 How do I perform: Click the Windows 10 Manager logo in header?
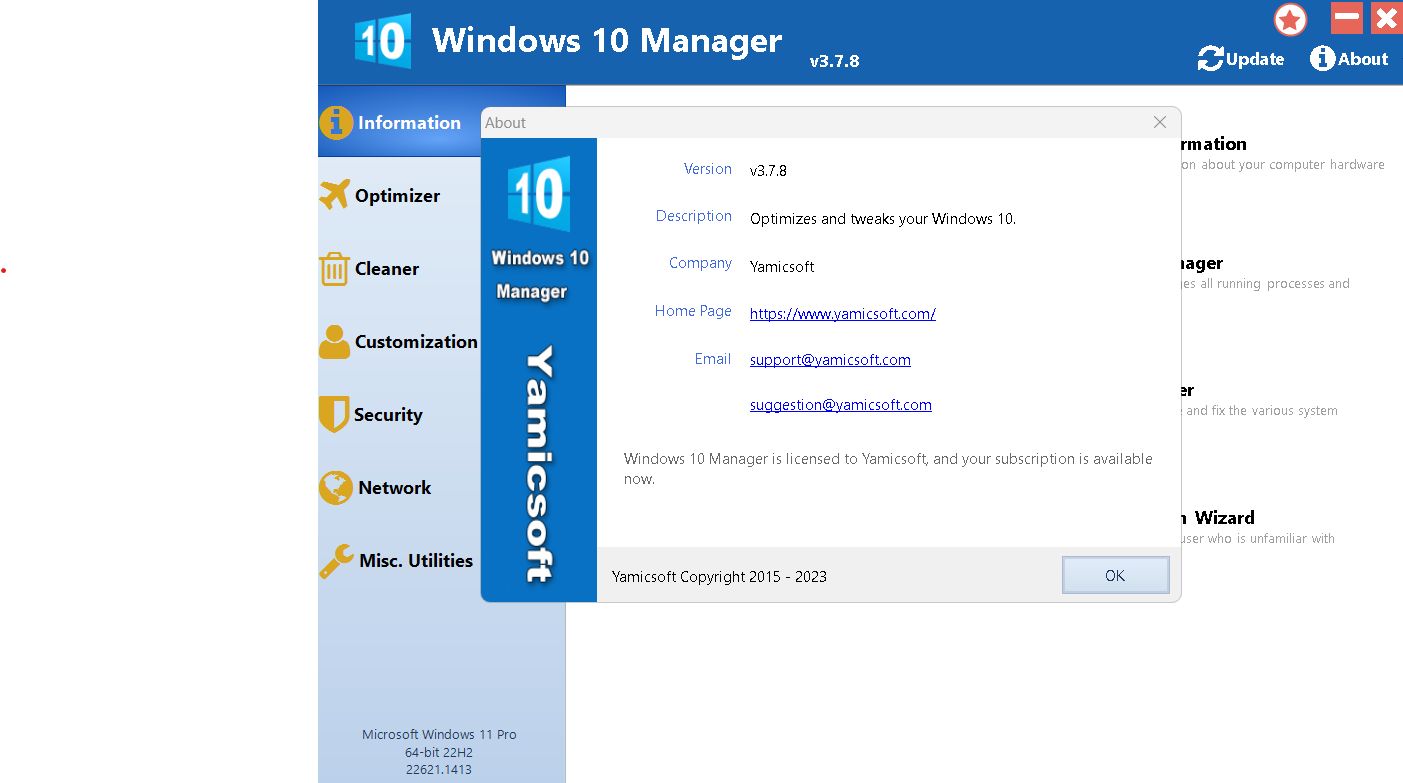(x=382, y=41)
